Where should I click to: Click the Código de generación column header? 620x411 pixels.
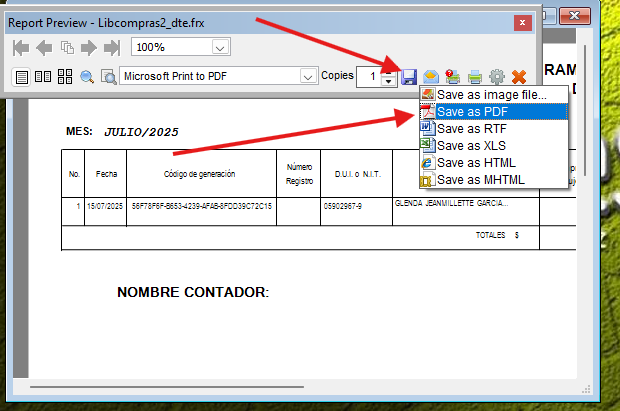click(200, 174)
